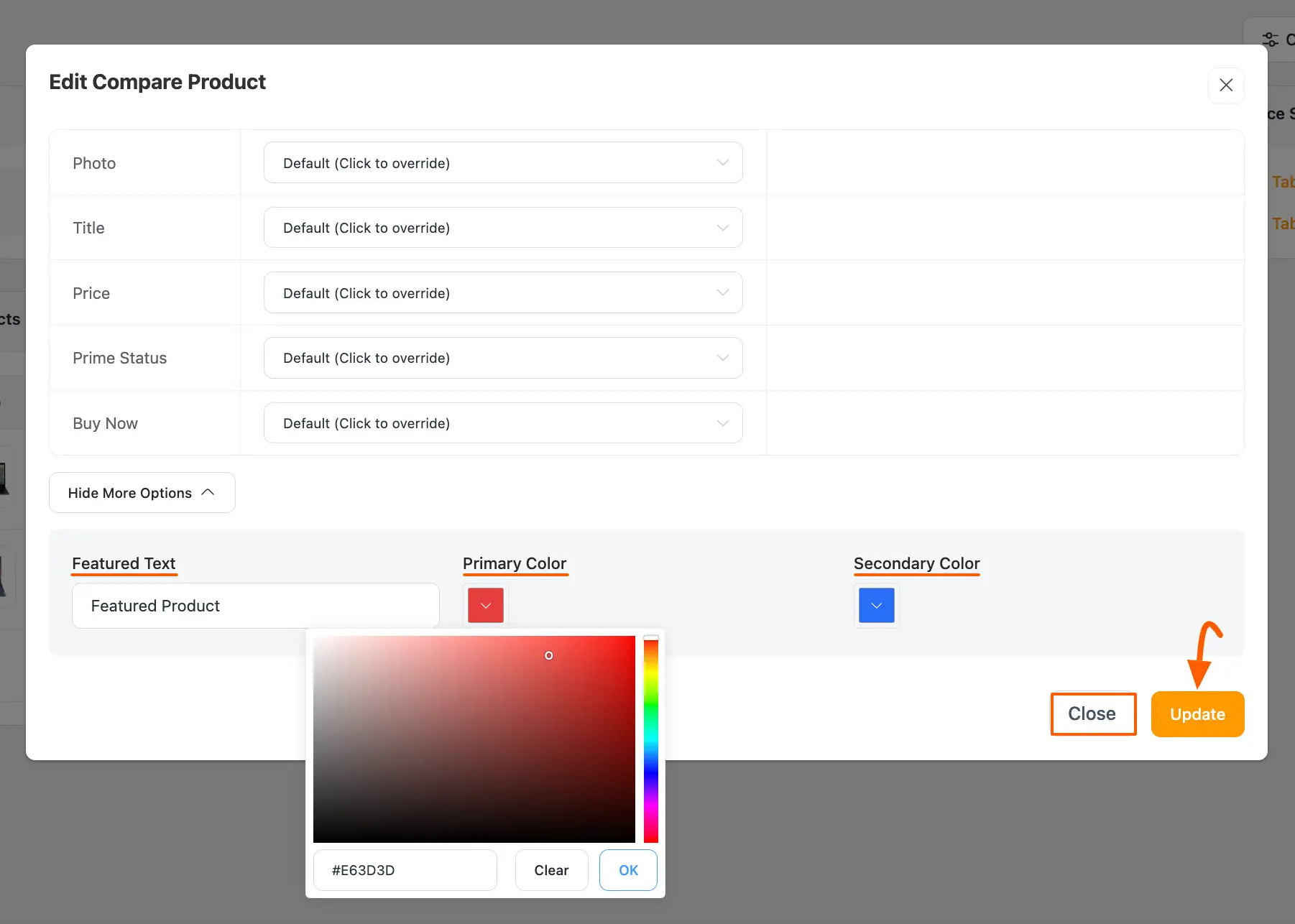
Task: Edit the Featured Product text field
Action: coord(254,605)
